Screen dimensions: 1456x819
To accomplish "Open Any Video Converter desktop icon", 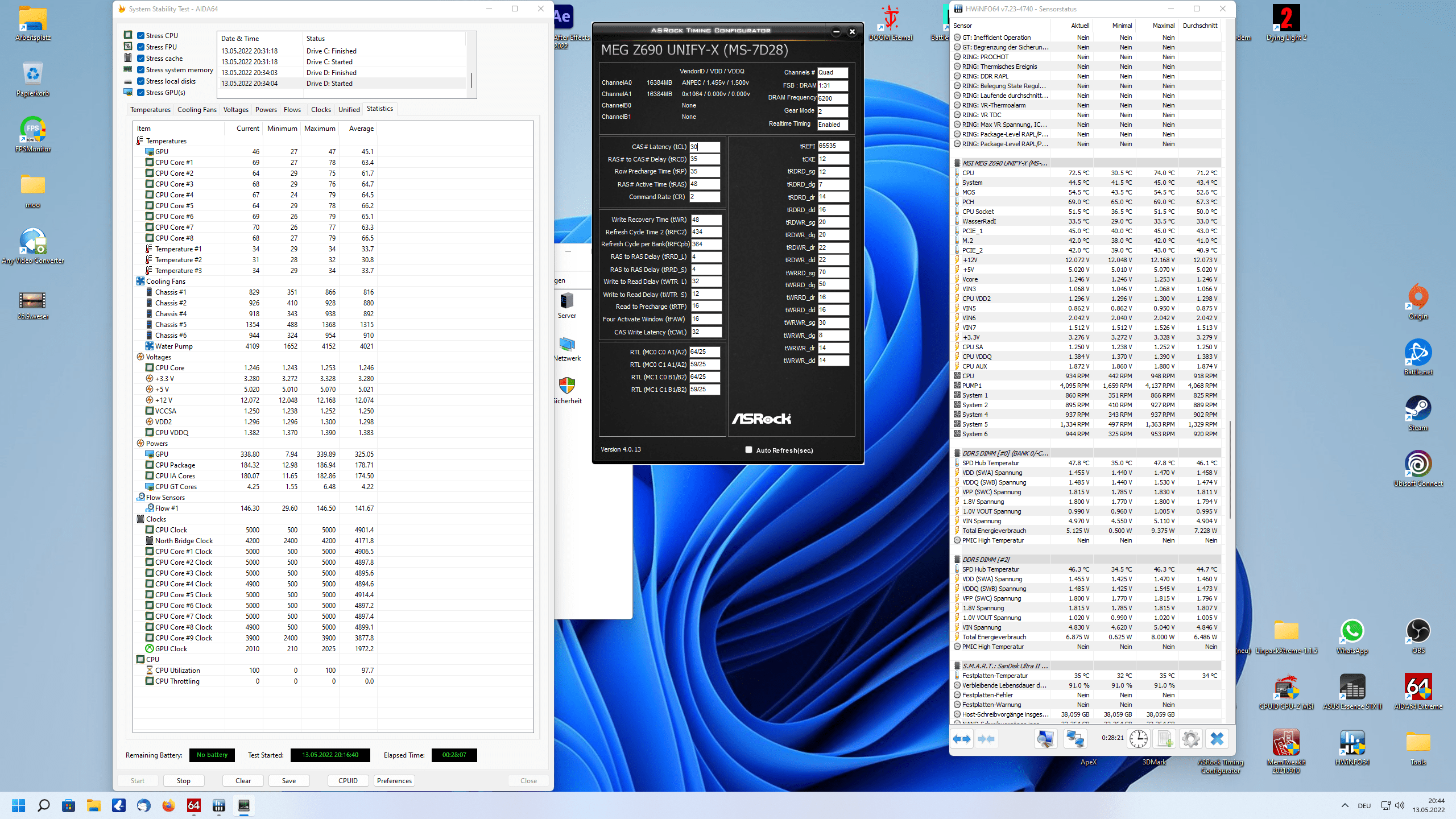I will tap(33, 246).
